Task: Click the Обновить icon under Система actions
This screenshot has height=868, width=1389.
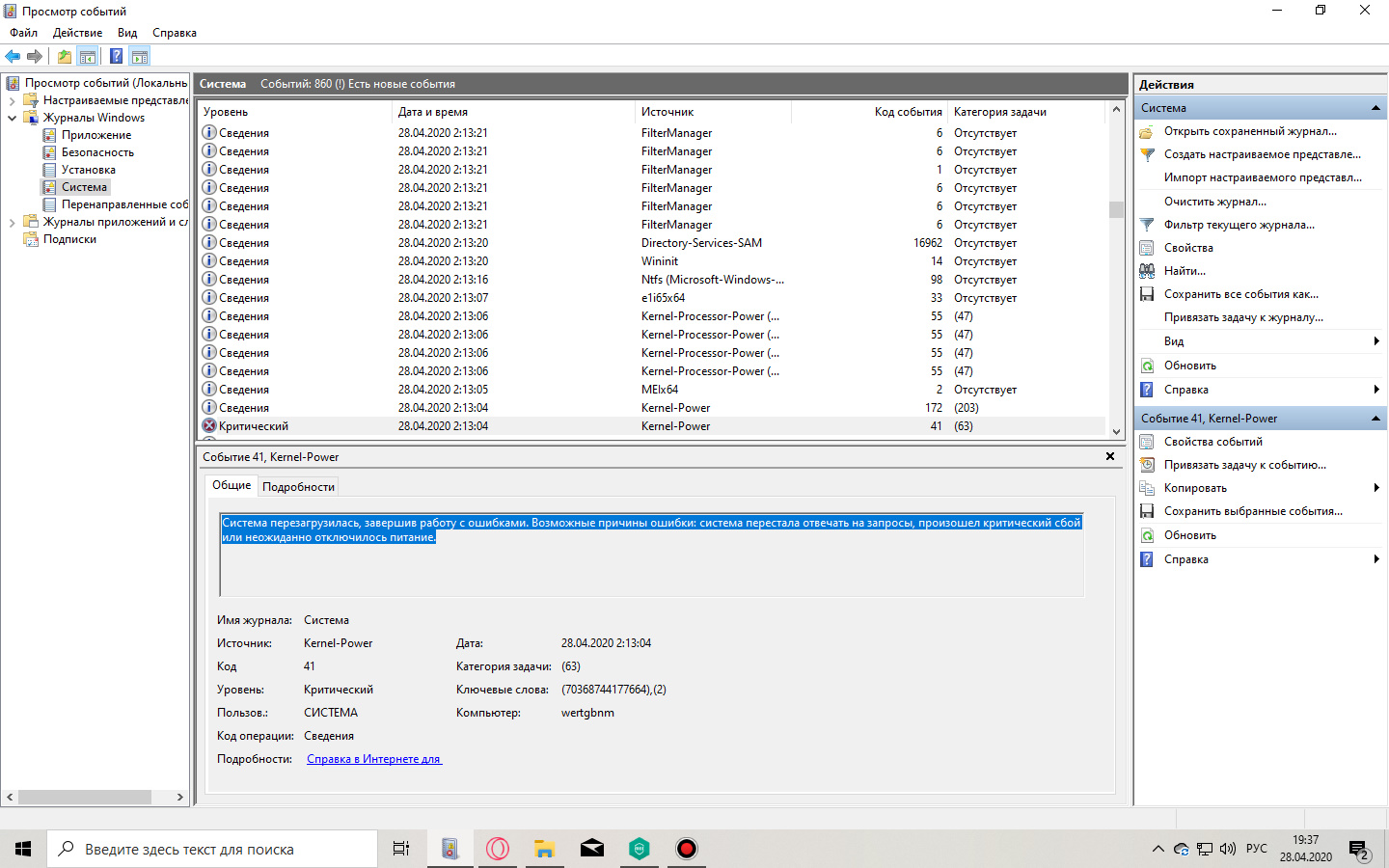Action: 1147,366
